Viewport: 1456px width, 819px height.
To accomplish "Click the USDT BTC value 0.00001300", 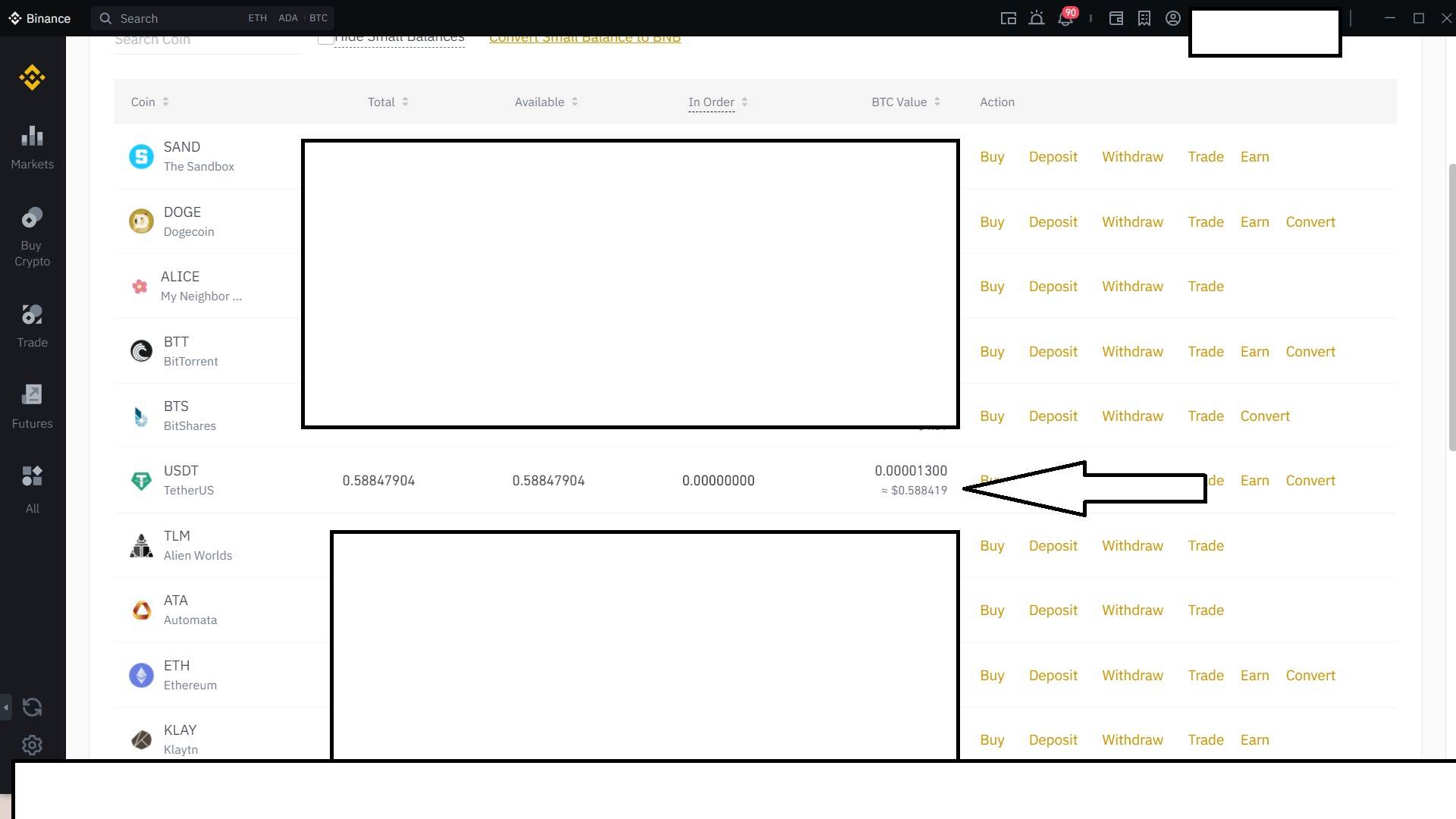I will coord(911,471).
